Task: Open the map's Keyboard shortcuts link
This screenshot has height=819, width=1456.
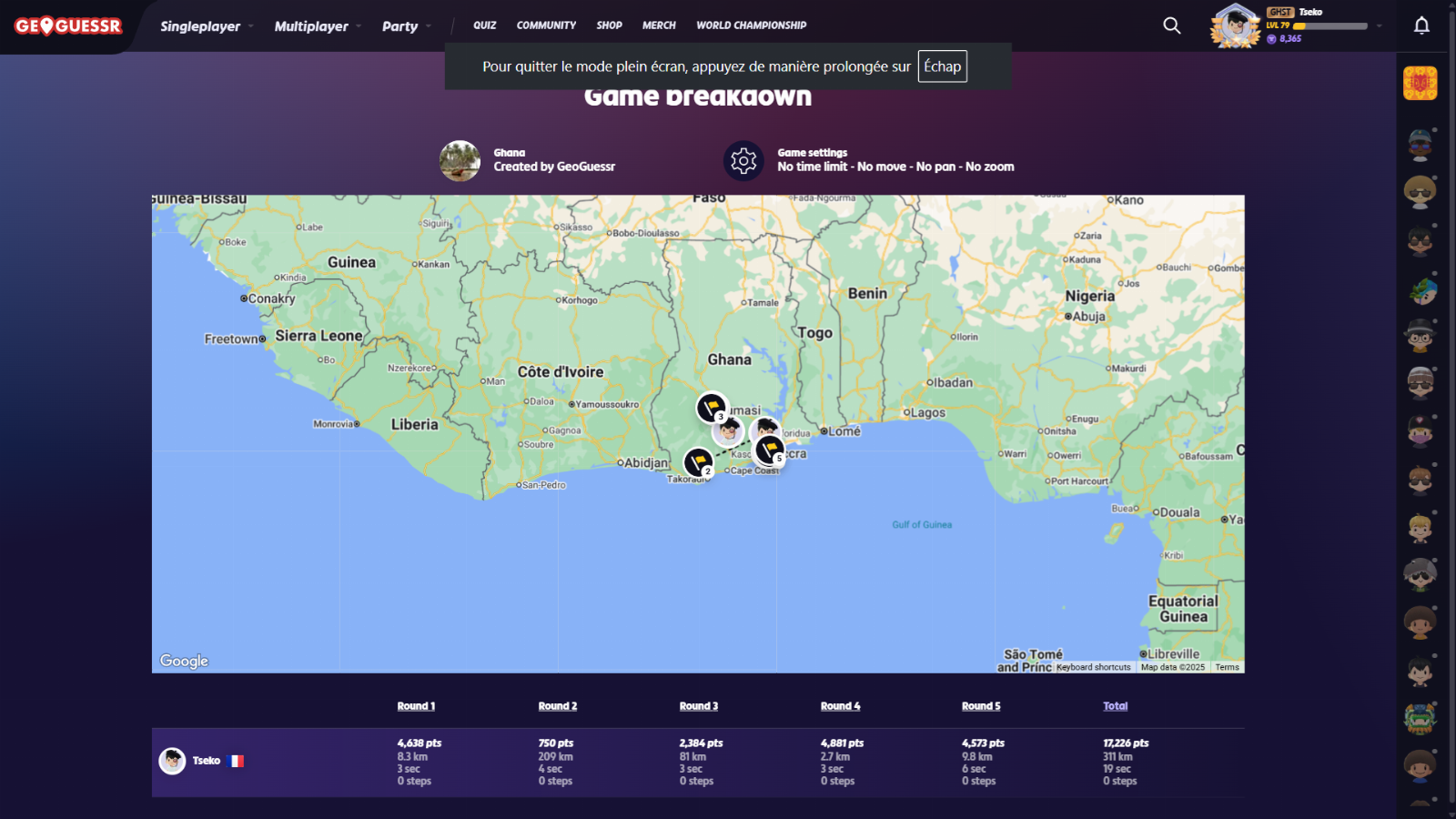Action: (x=1093, y=667)
